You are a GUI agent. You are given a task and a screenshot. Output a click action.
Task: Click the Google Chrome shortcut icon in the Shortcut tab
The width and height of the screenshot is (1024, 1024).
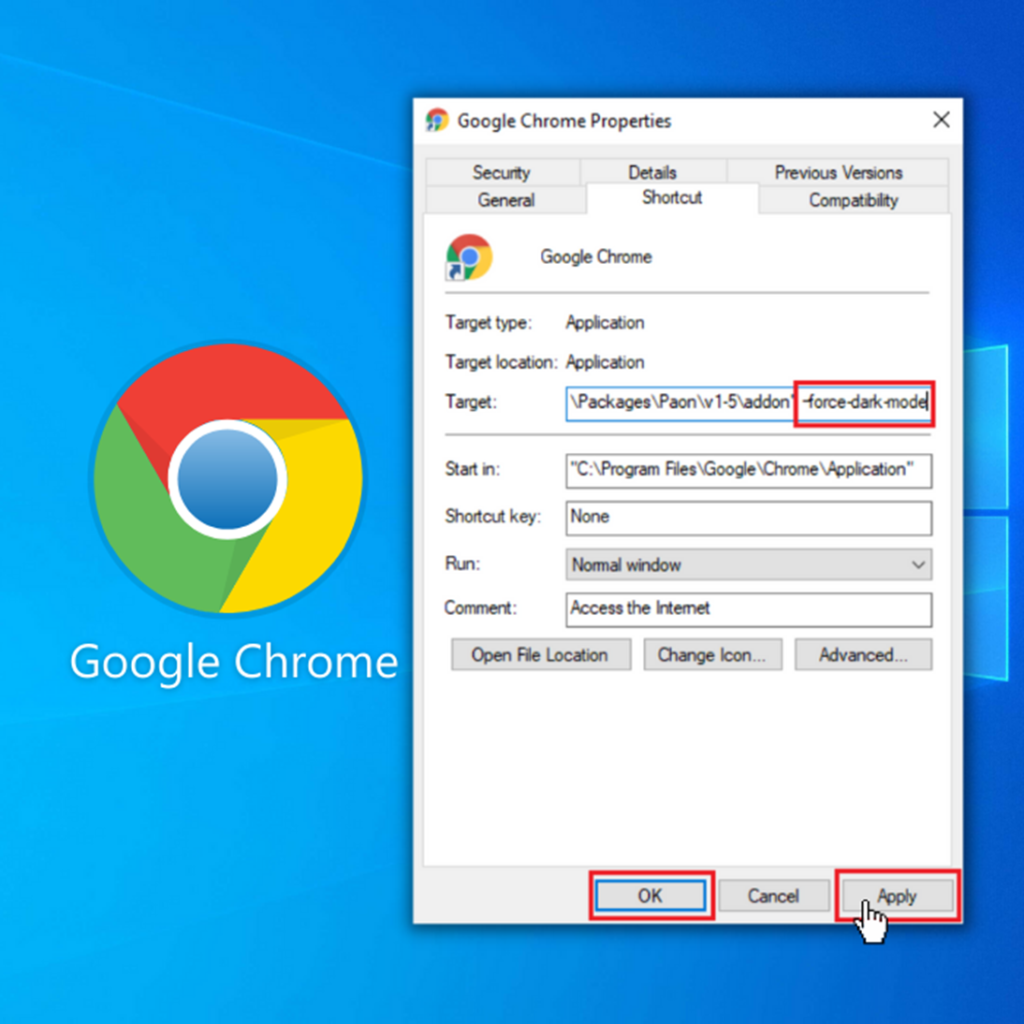[x=469, y=257]
